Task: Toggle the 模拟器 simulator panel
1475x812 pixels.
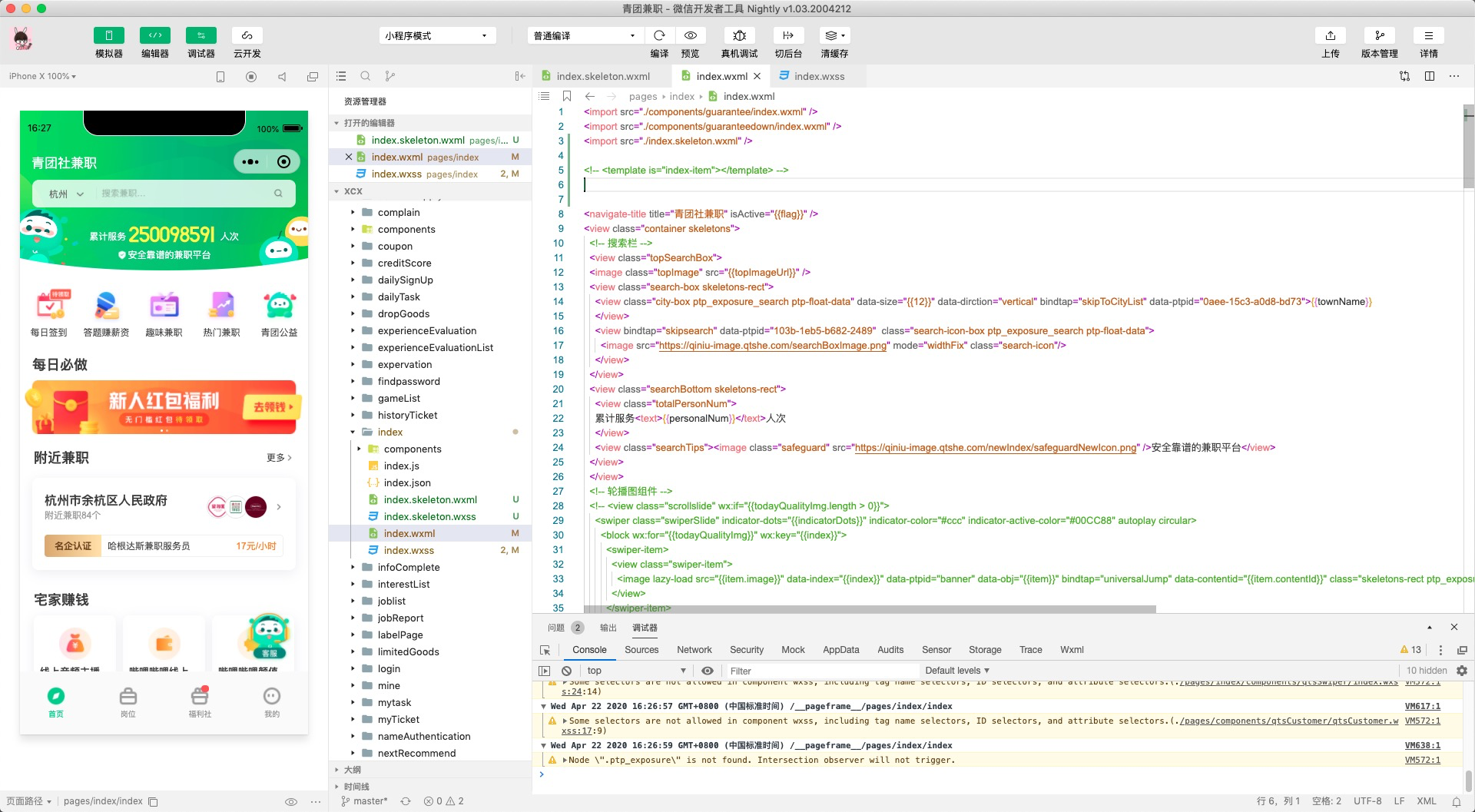Action: [109, 36]
